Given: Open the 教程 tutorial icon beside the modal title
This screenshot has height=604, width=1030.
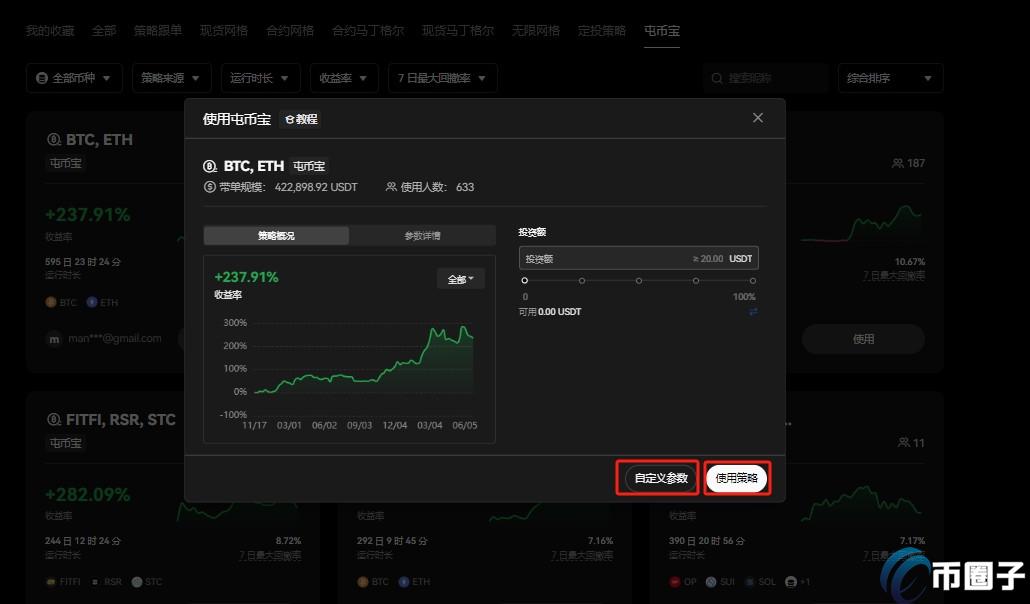Looking at the screenshot, I should 301,118.
